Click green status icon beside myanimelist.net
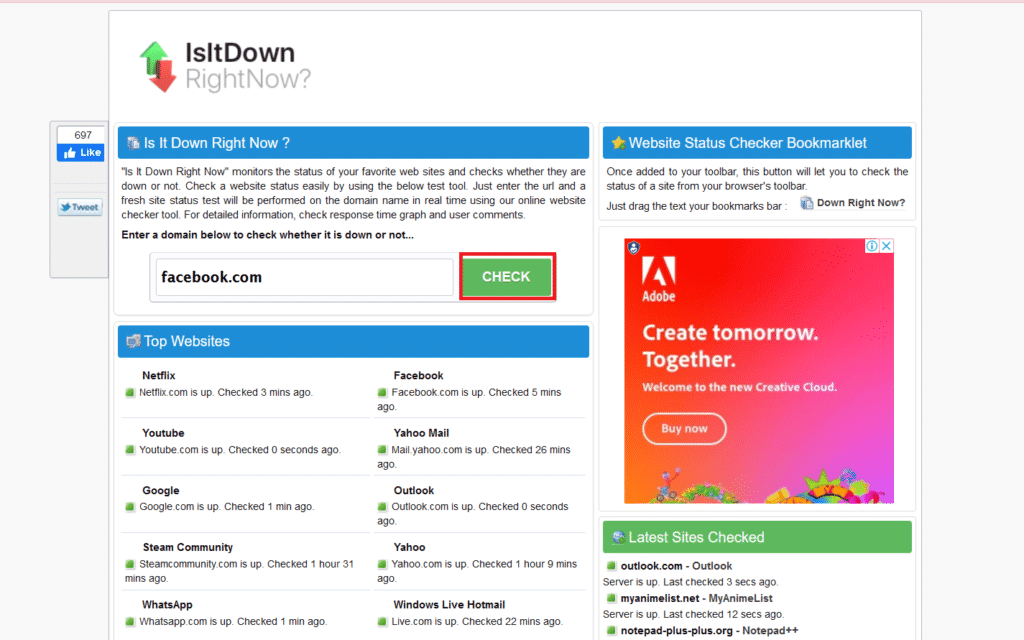The image size is (1024, 640). tap(611, 598)
